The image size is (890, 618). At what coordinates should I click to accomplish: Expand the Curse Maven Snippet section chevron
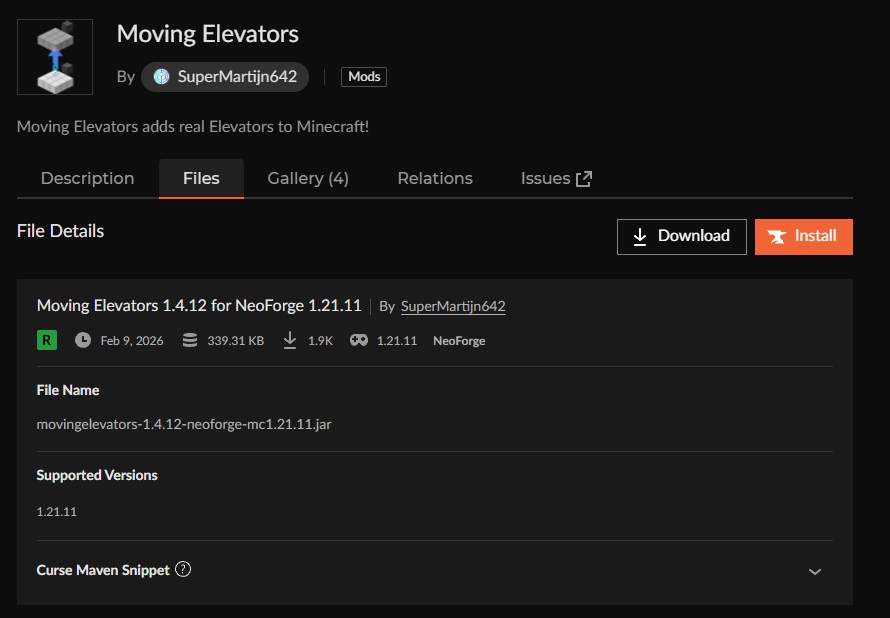click(x=815, y=571)
